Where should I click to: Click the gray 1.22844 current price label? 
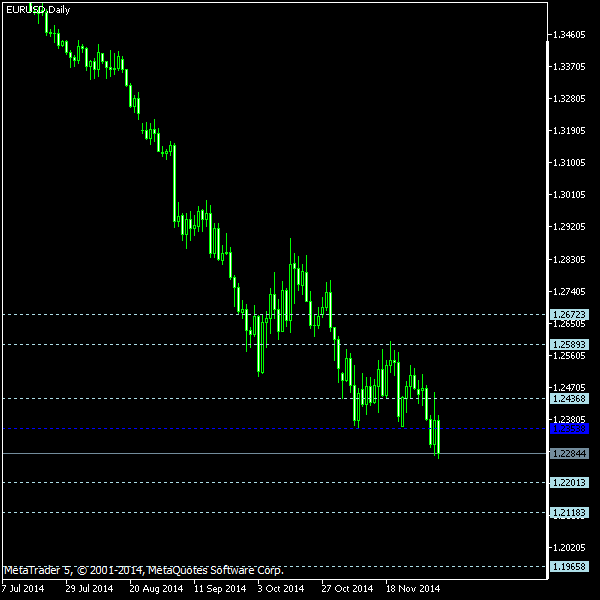coord(569,453)
